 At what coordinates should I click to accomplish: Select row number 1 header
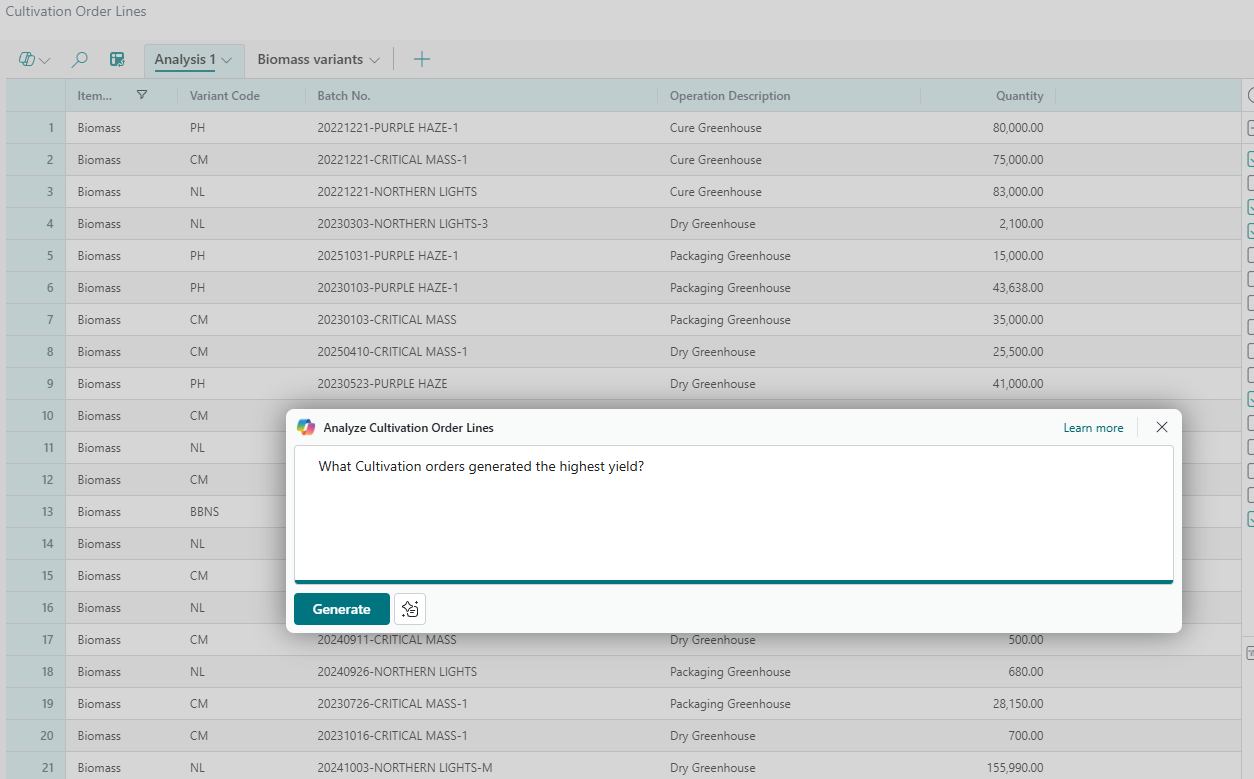pos(36,128)
